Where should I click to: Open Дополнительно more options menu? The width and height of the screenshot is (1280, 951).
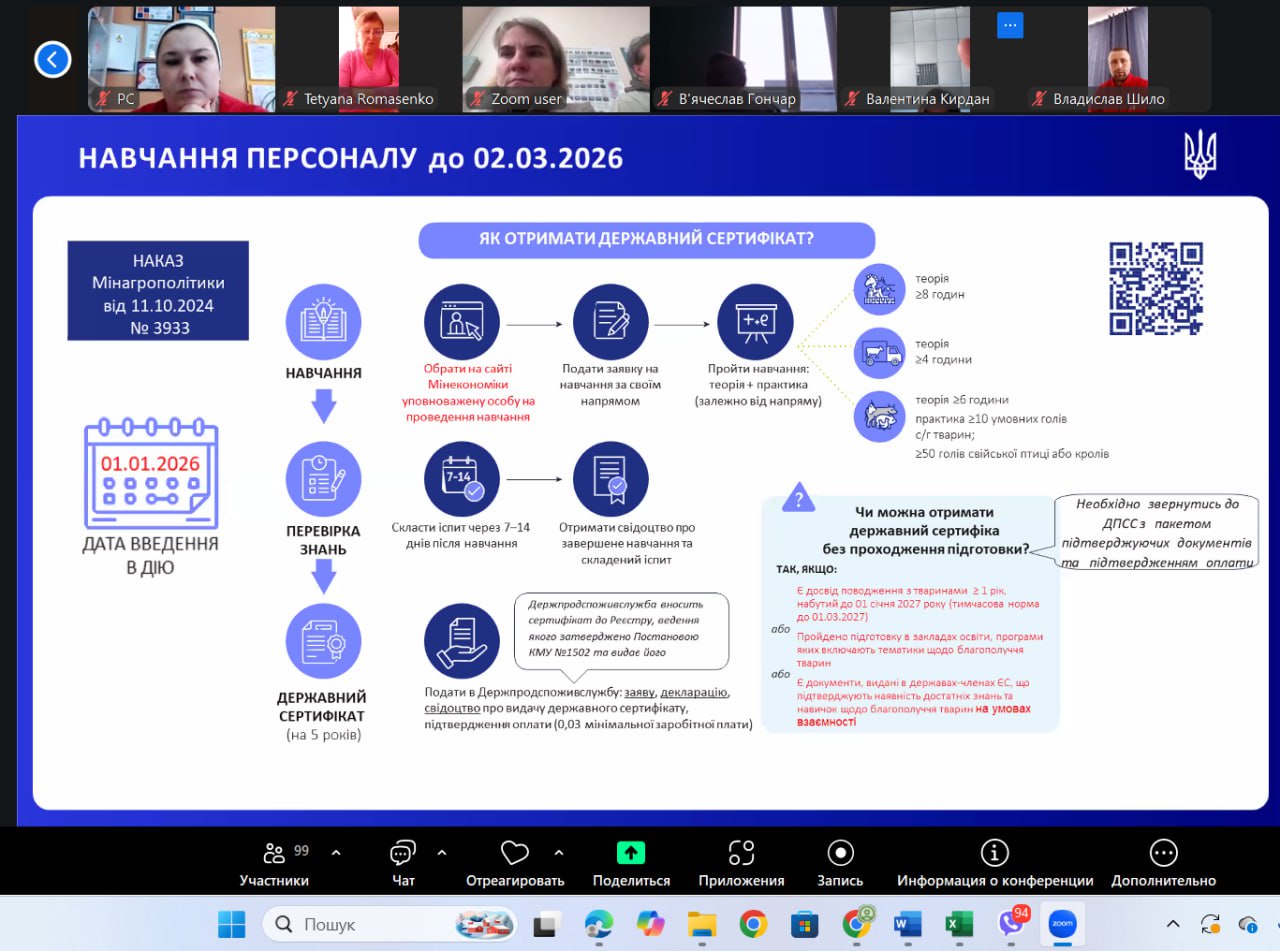(1163, 853)
